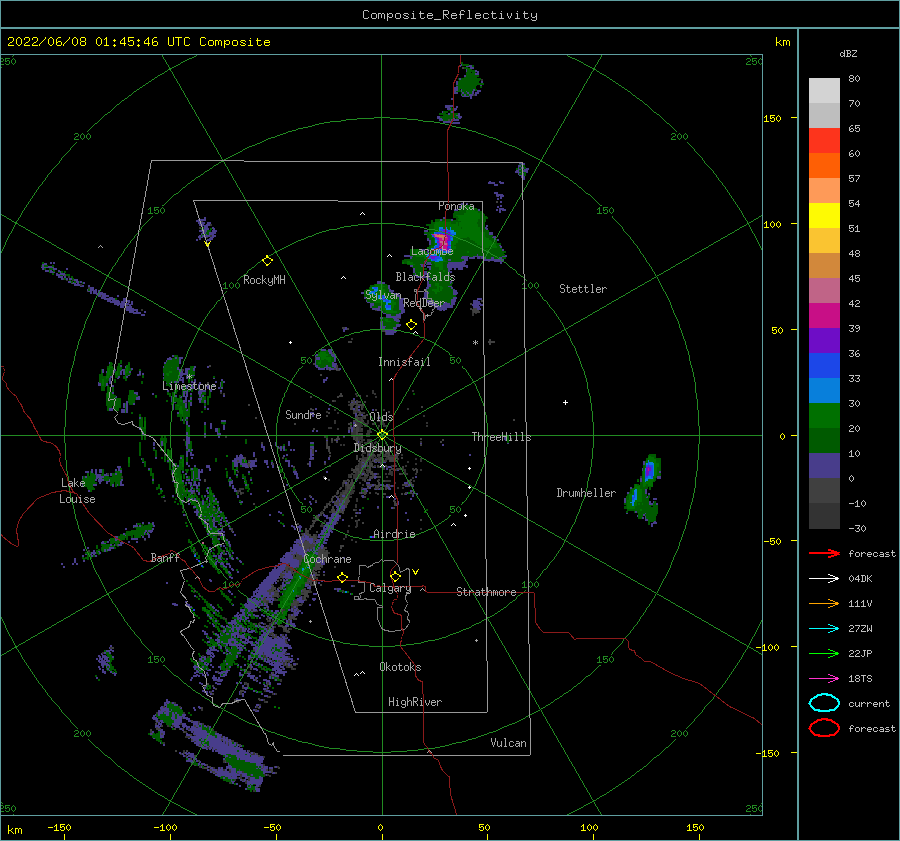Click the RockyMH label
This screenshot has height=841, width=900.
pyautogui.click(x=264, y=280)
